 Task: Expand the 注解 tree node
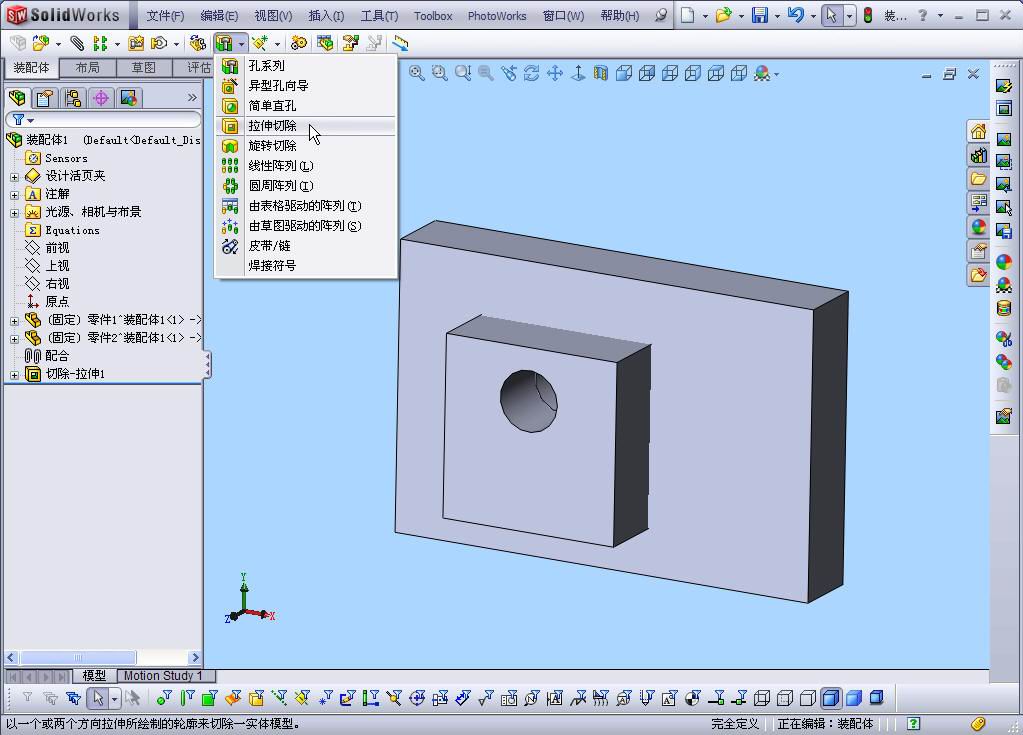(x=14, y=194)
